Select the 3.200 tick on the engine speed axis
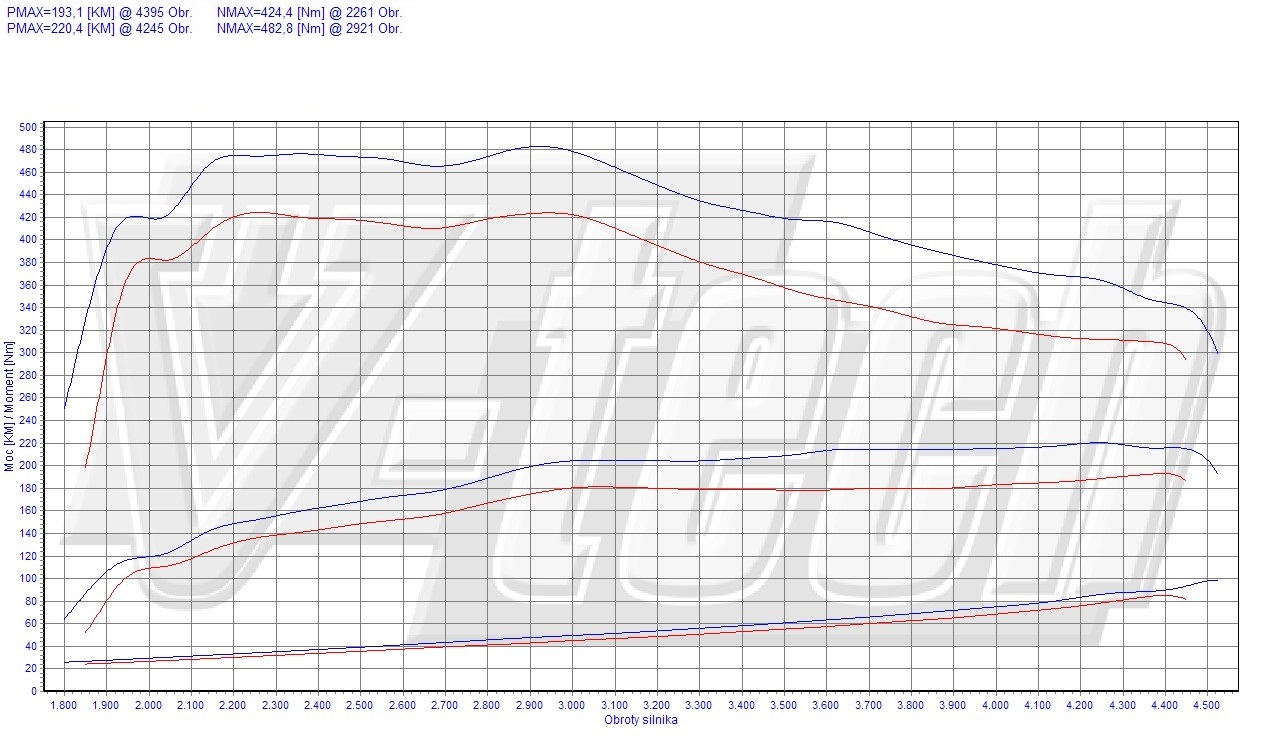The width and height of the screenshot is (1264, 742). [657, 706]
